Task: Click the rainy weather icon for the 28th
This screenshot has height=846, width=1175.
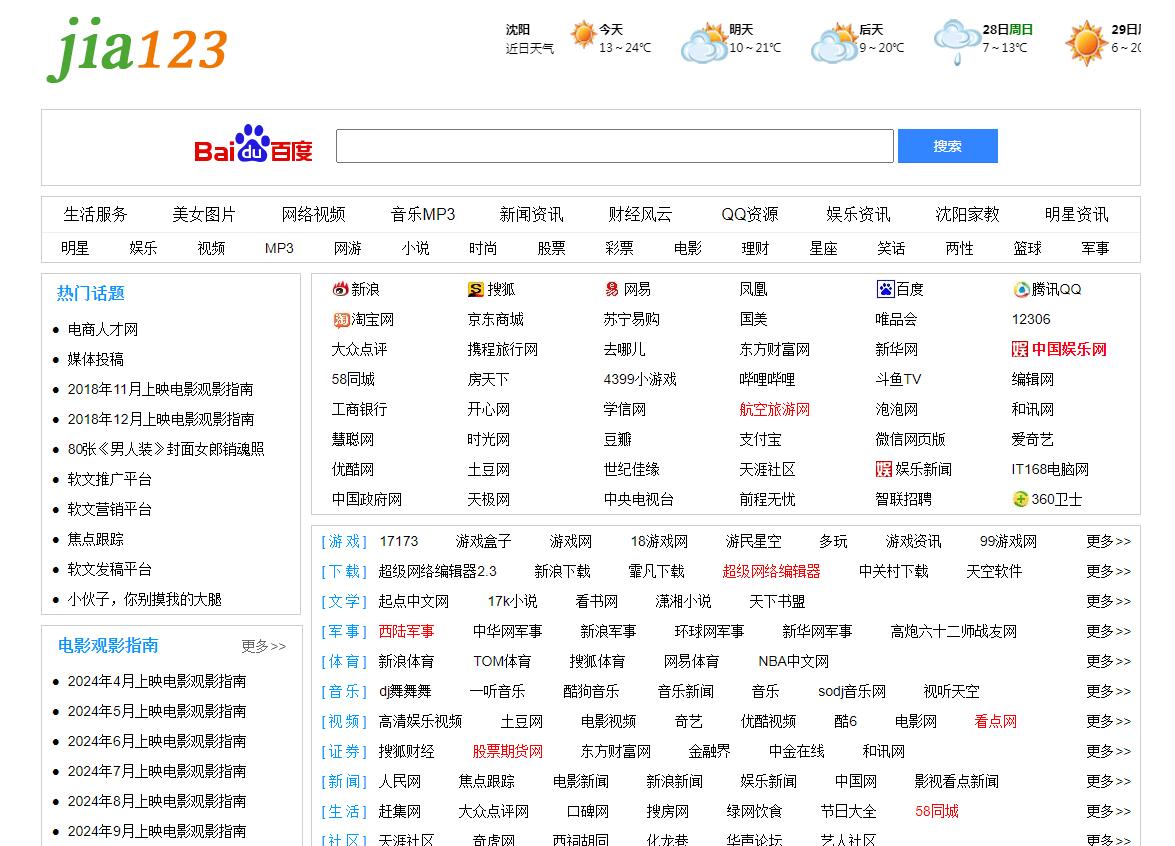Action: click(957, 41)
